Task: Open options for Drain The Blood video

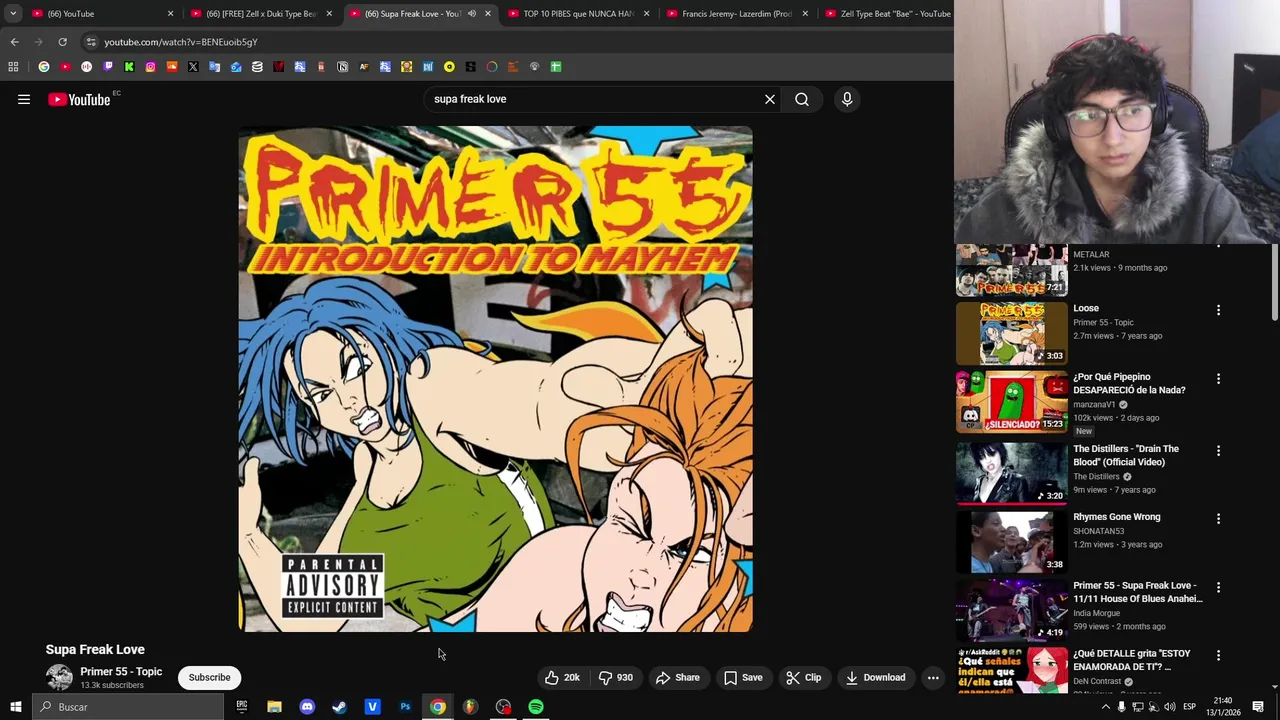Action: coord(1218,451)
